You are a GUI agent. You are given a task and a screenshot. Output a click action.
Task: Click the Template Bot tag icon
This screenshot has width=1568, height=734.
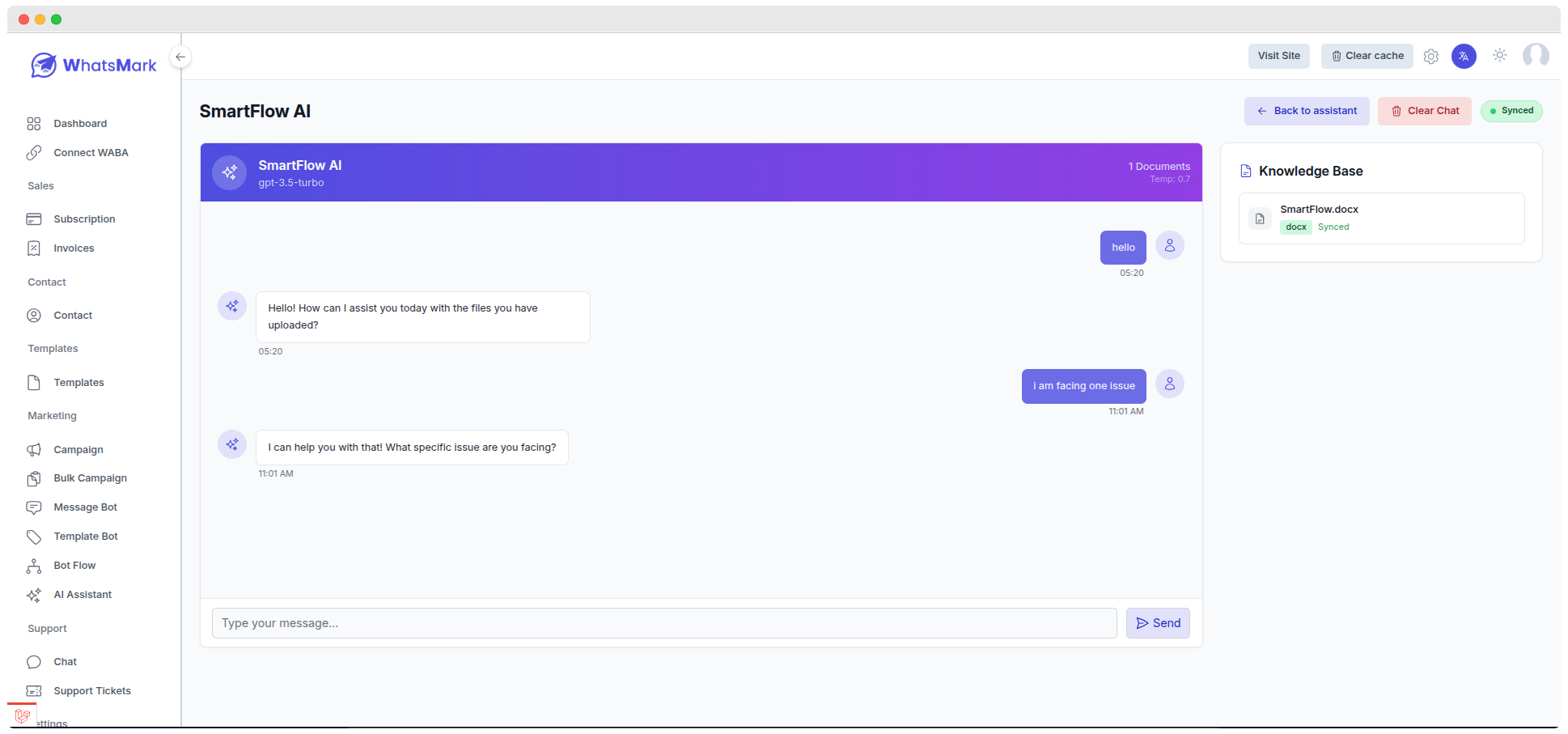(34, 537)
